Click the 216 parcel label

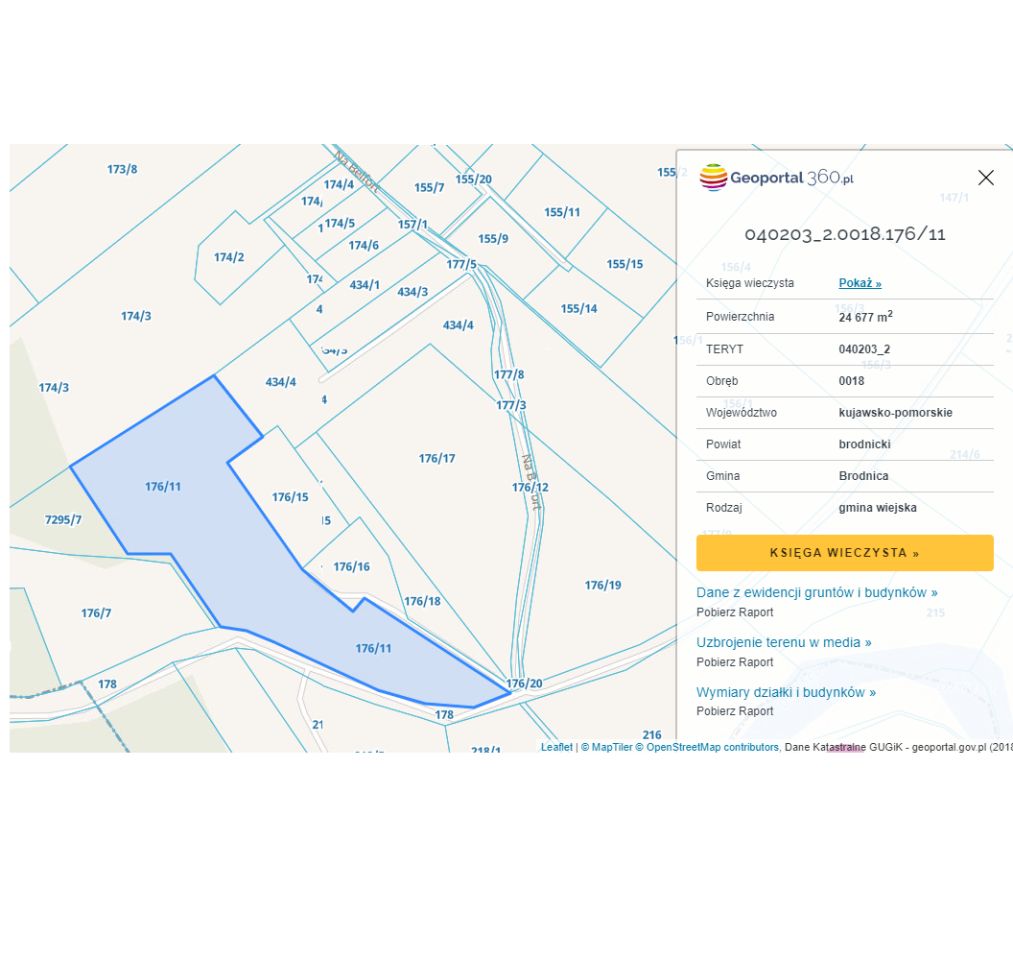652,735
